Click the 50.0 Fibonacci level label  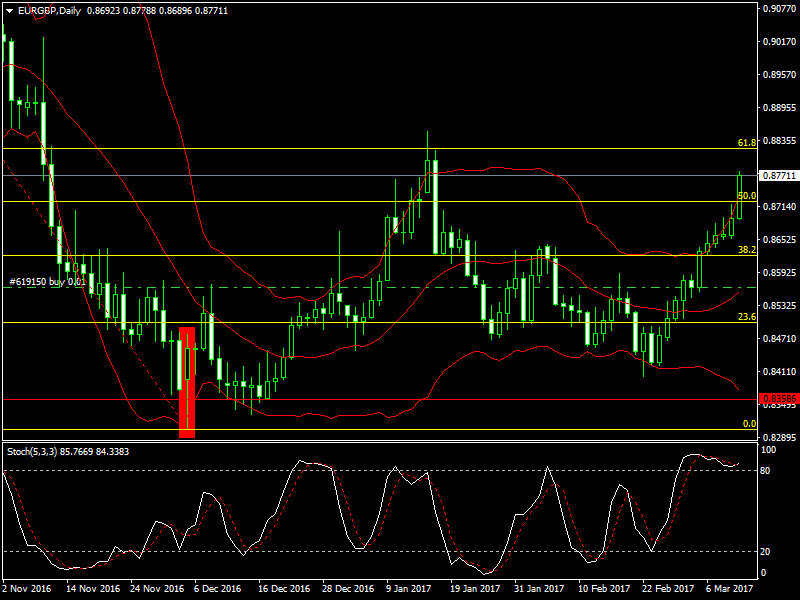point(746,196)
